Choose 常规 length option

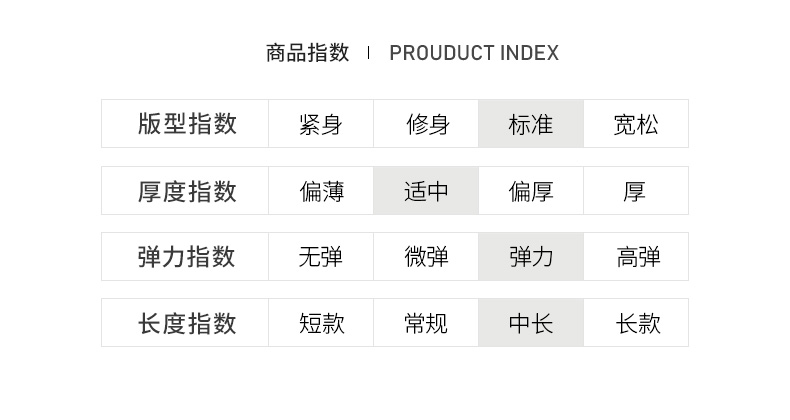click(x=427, y=323)
